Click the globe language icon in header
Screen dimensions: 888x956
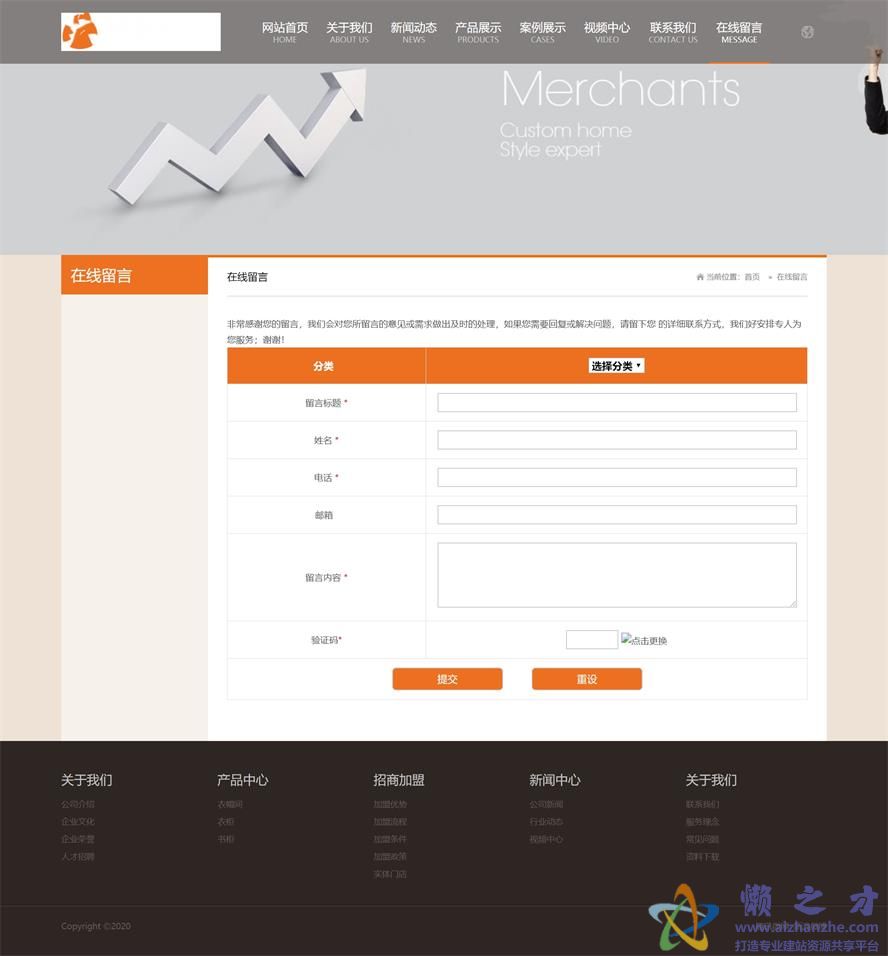tap(807, 32)
